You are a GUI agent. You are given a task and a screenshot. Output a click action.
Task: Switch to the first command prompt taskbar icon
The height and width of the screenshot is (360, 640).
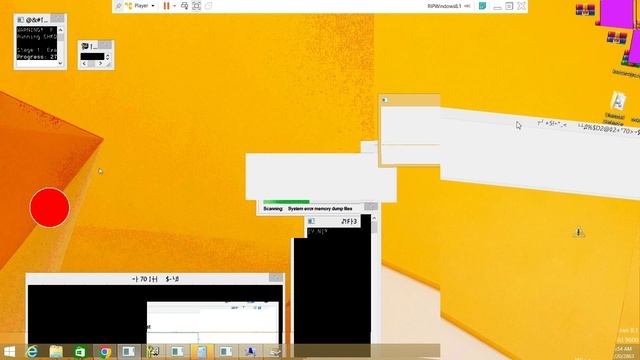(129, 351)
